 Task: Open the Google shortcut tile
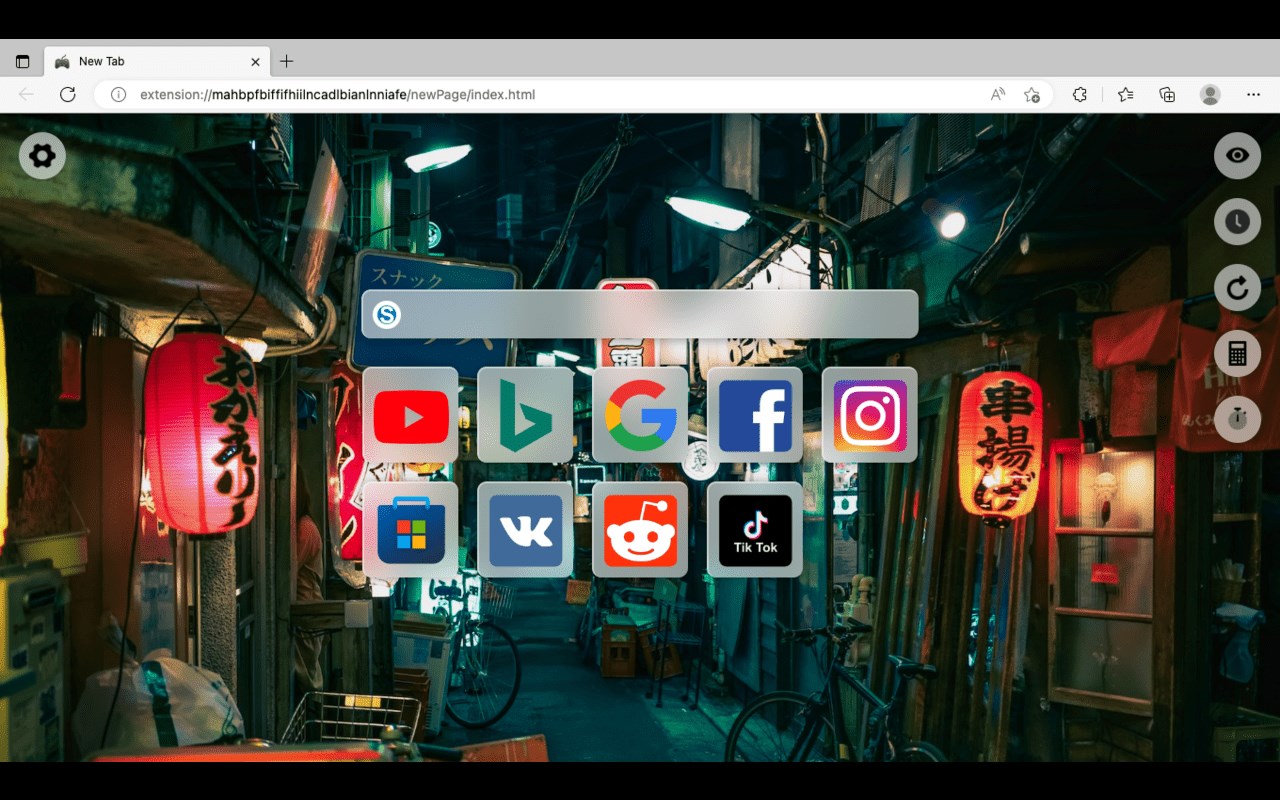tap(640, 415)
